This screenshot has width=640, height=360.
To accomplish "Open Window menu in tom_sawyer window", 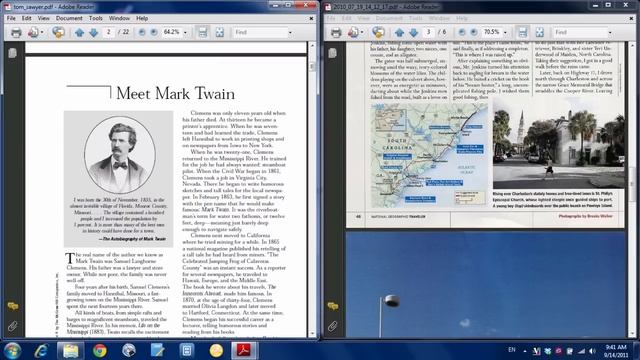I will (119, 18).
